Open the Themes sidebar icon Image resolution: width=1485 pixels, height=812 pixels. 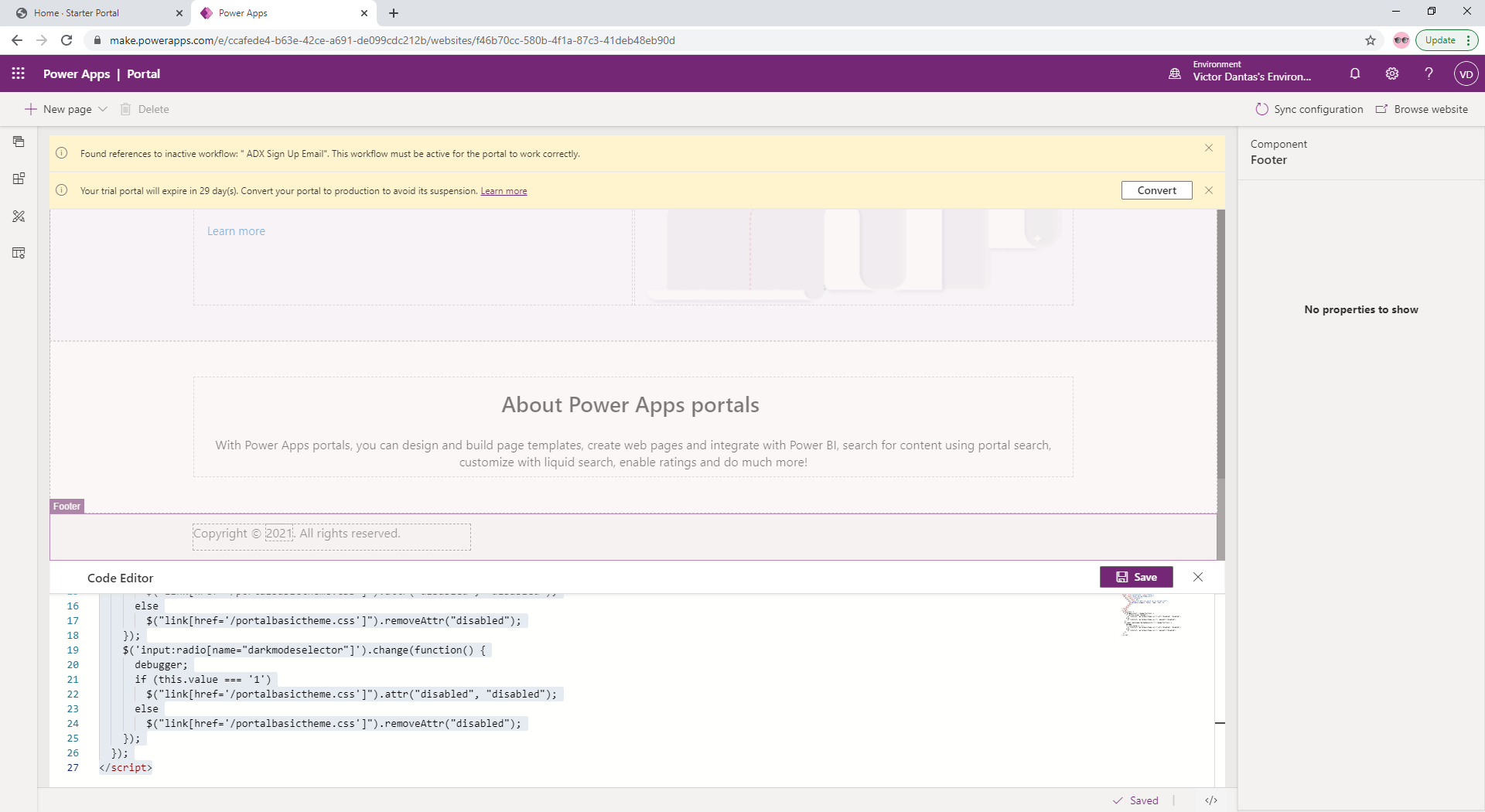19,216
